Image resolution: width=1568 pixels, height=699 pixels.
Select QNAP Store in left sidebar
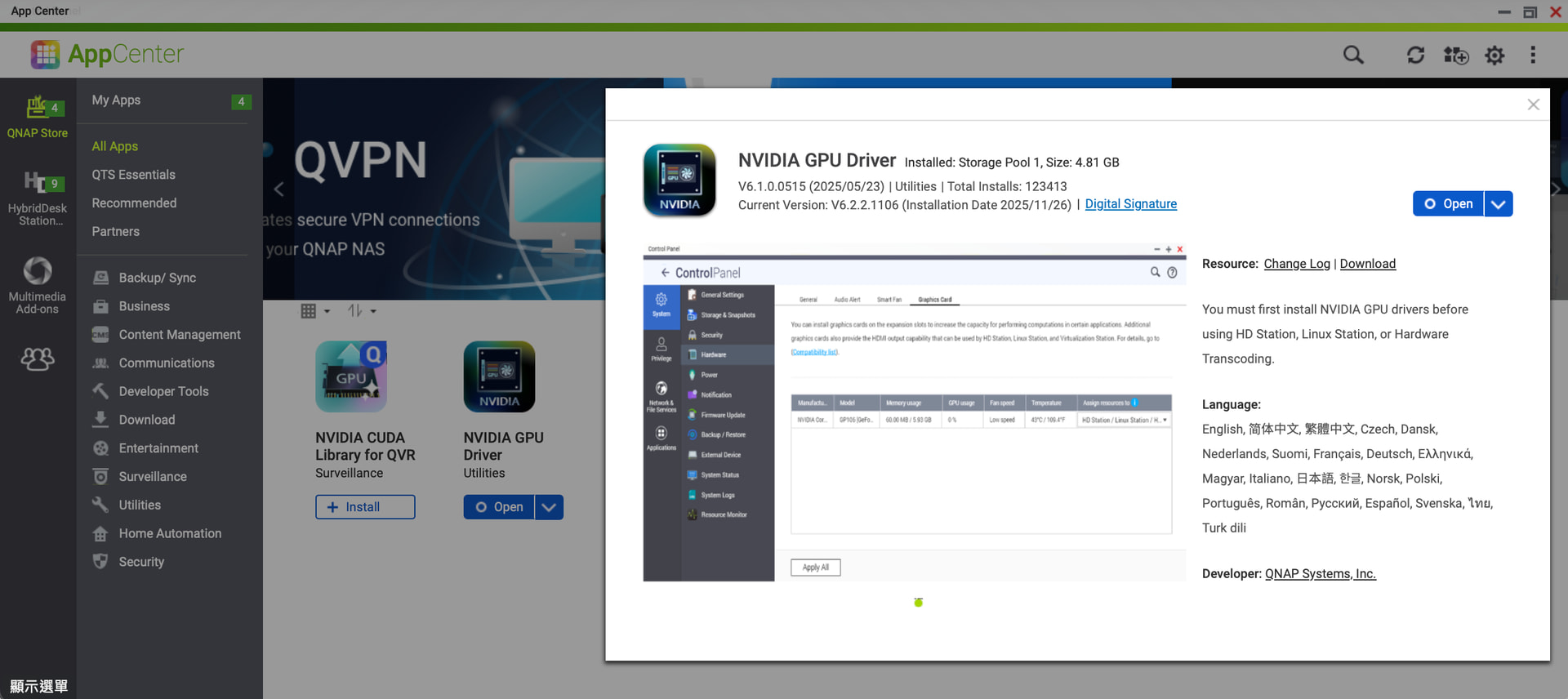pos(38,117)
